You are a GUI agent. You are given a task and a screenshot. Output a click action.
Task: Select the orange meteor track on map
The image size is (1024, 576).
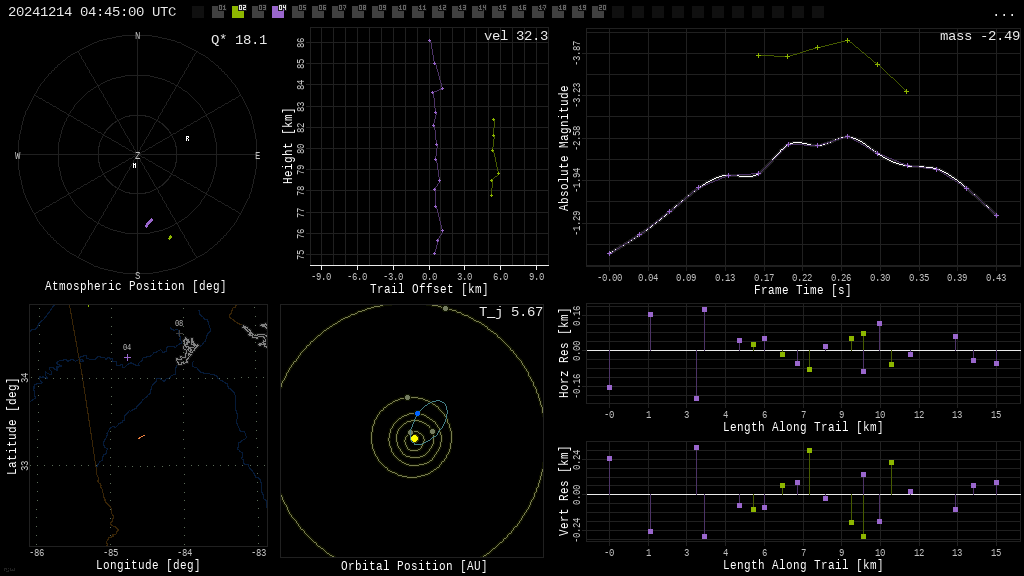(x=141, y=437)
